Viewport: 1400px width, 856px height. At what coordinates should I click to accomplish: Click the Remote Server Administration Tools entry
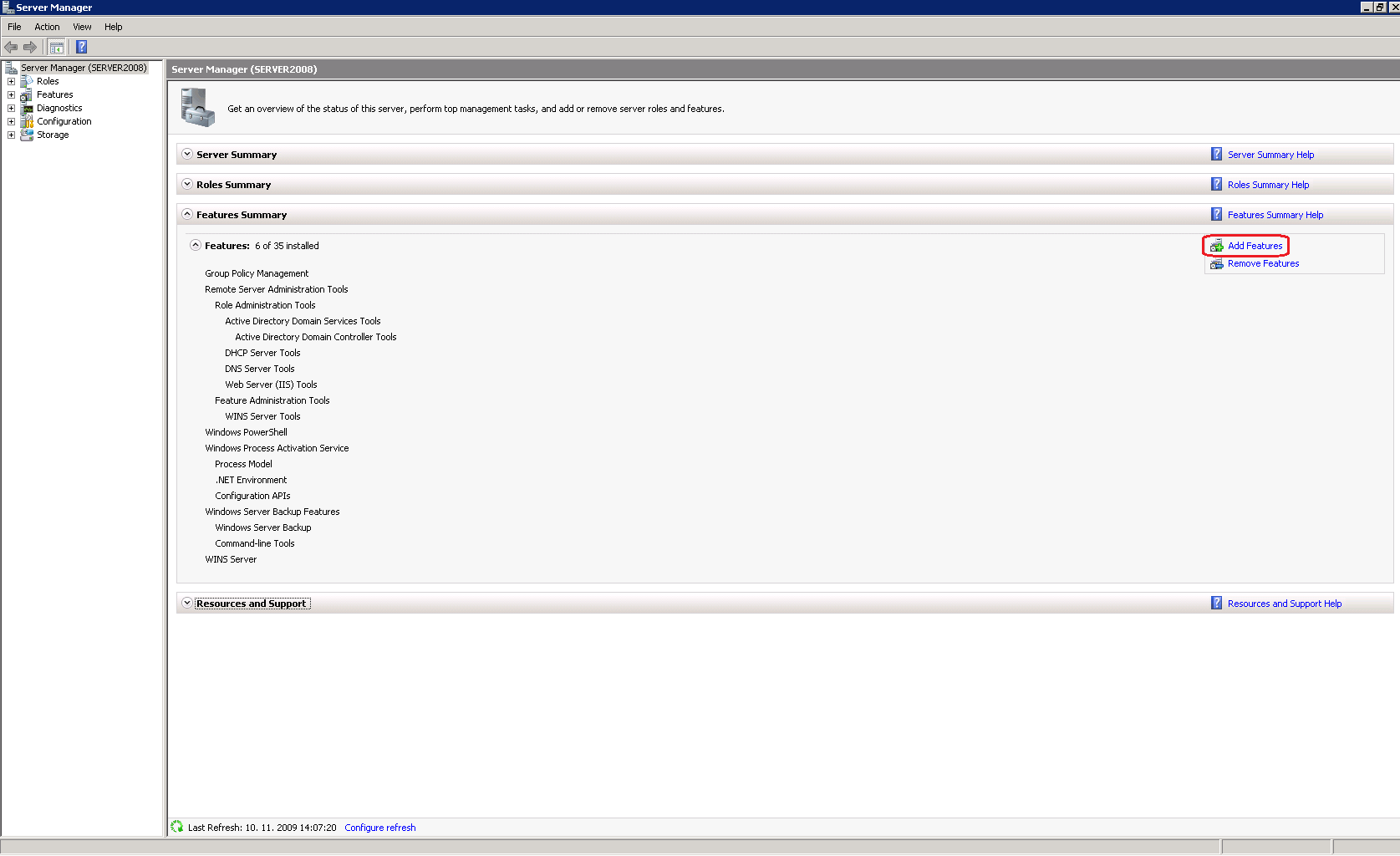pos(277,289)
